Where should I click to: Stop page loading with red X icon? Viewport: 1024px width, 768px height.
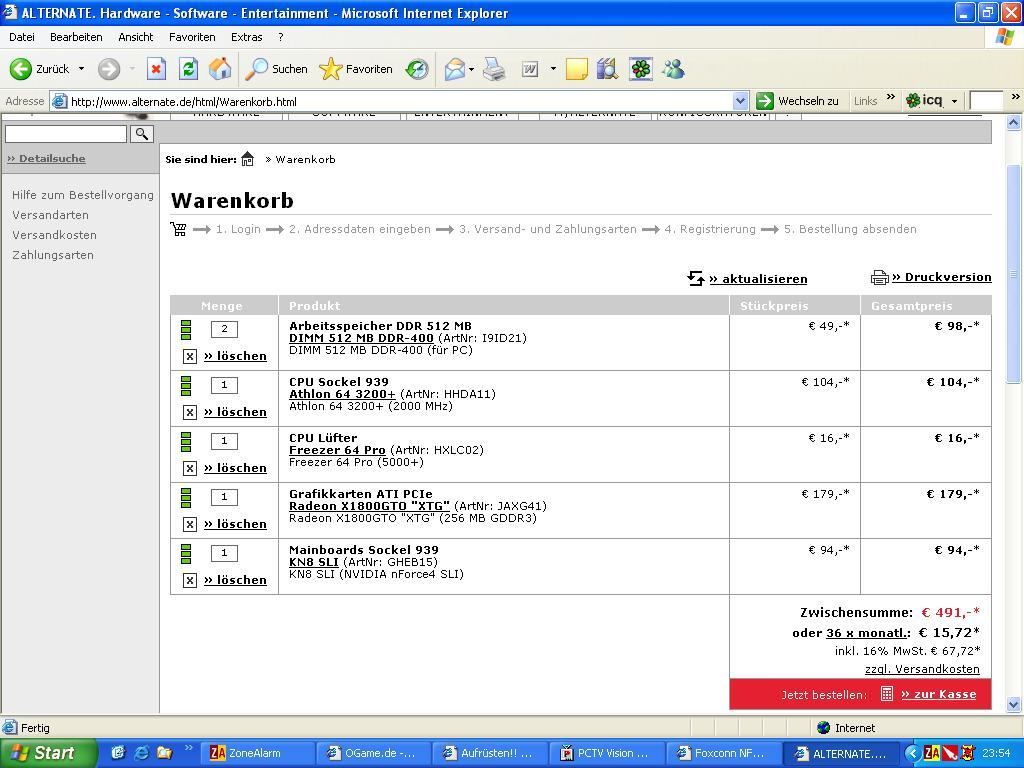pos(156,69)
